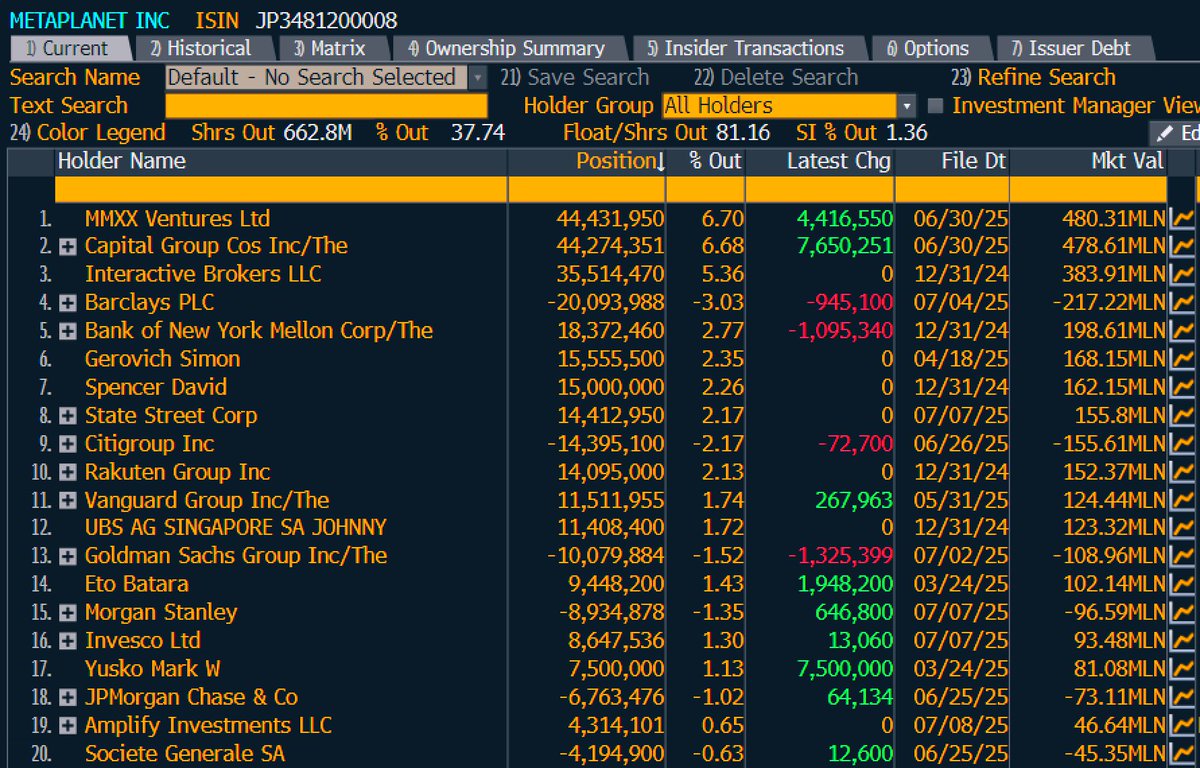Screen dimensions: 1200x768
Task: Expand Morgan Stanley holder row
Action: tap(68, 613)
